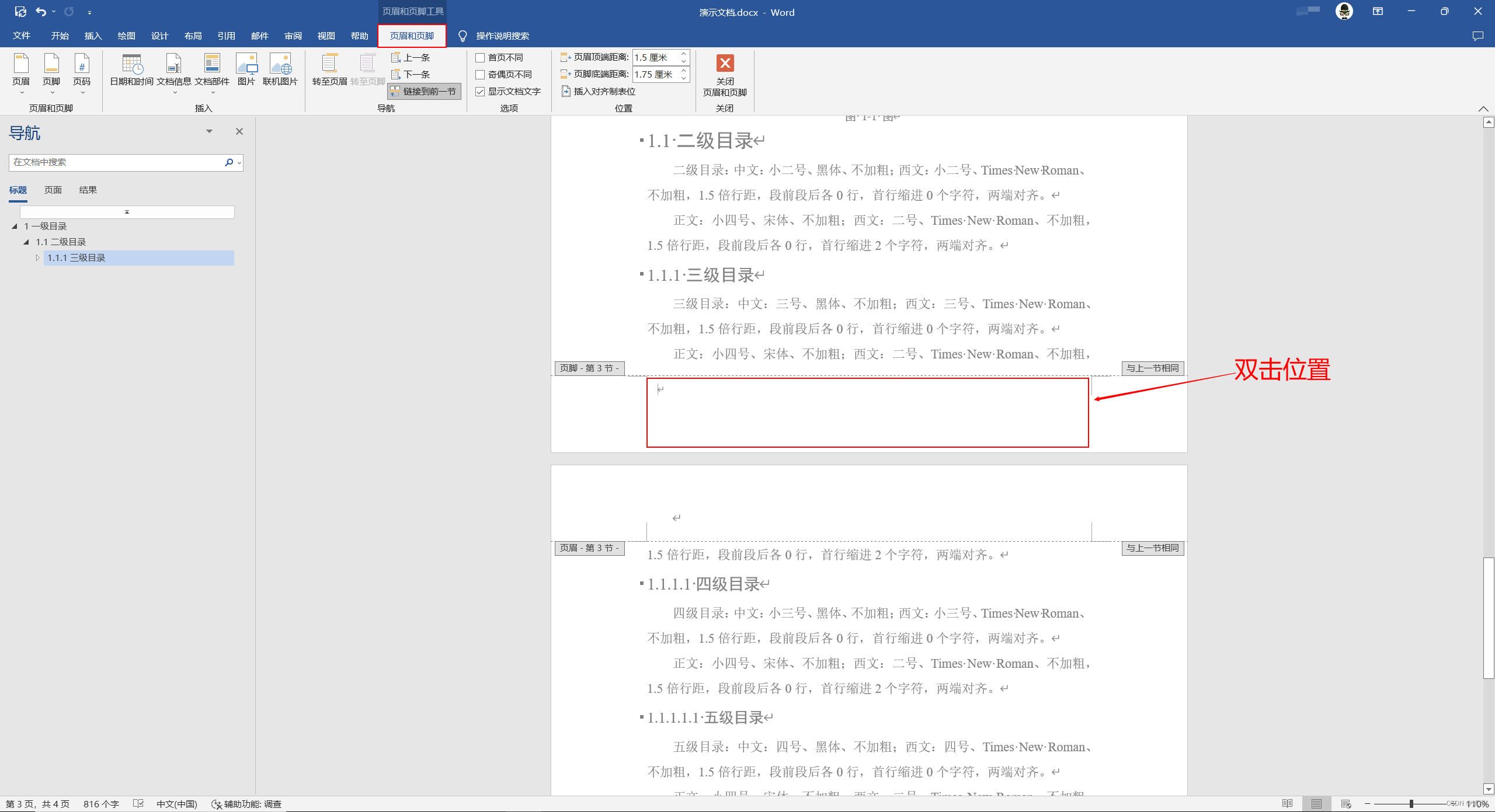The height and width of the screenshot is (812, 1495).
Task: Click the red 关闭页眉和页脚 icon
Action: pos(725,63)
